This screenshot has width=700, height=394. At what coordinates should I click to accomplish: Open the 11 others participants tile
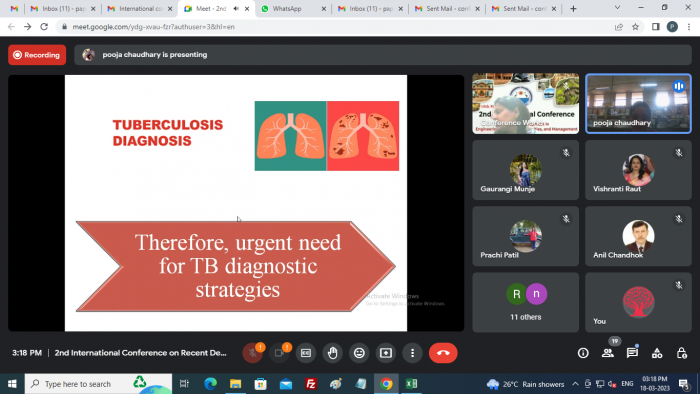pos(525,303)
